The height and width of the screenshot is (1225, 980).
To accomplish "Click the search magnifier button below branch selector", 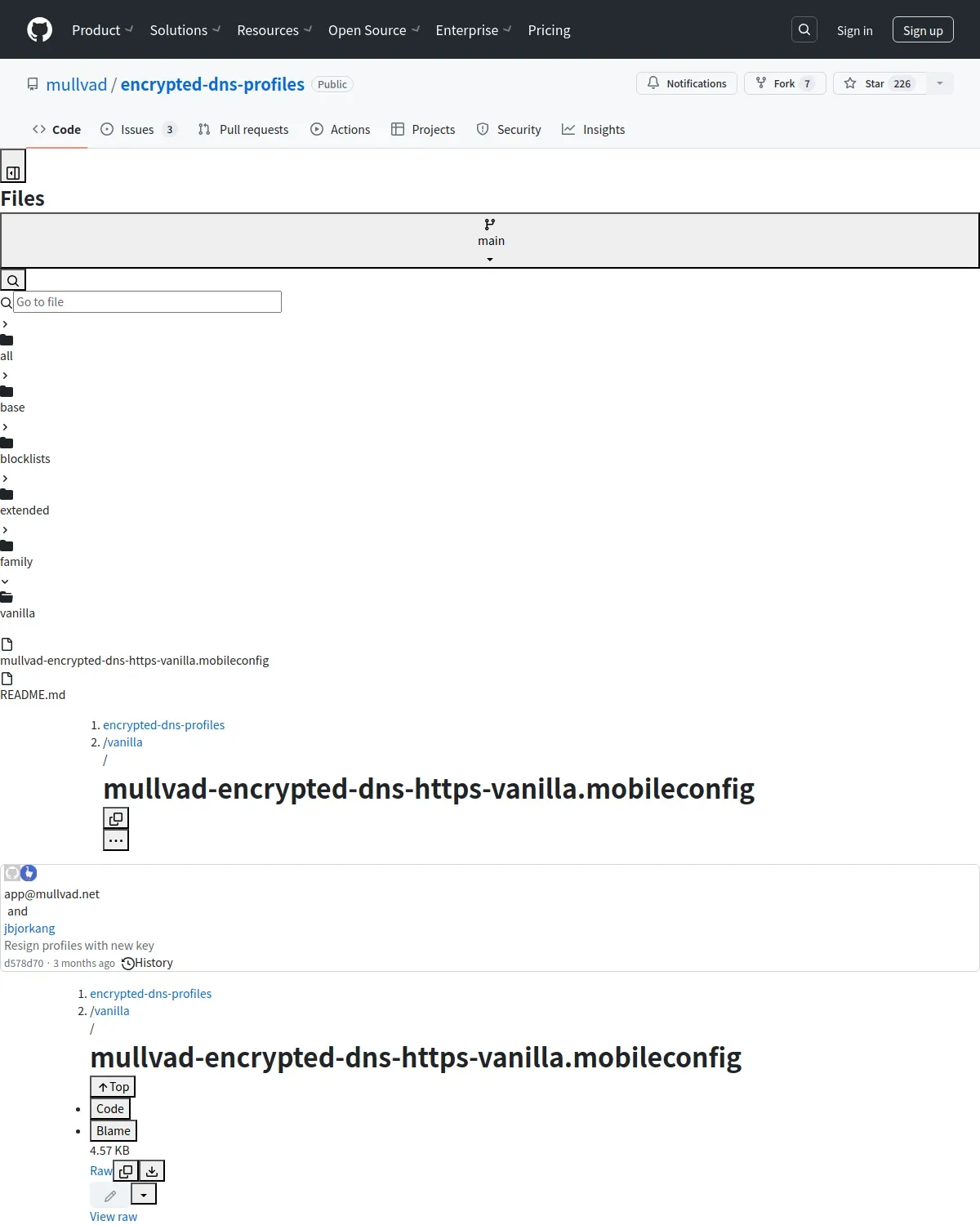I will tap(13, 280).
